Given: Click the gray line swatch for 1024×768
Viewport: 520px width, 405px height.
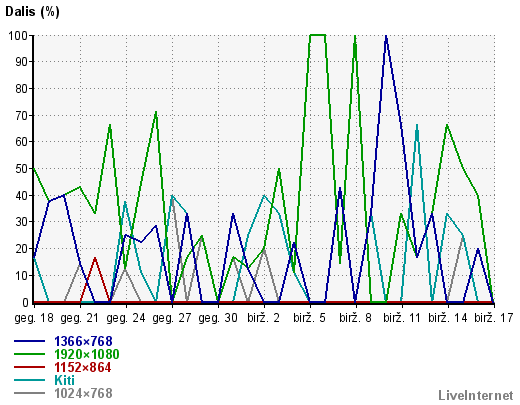Looking at the screenshot, I should pos(29,393).
